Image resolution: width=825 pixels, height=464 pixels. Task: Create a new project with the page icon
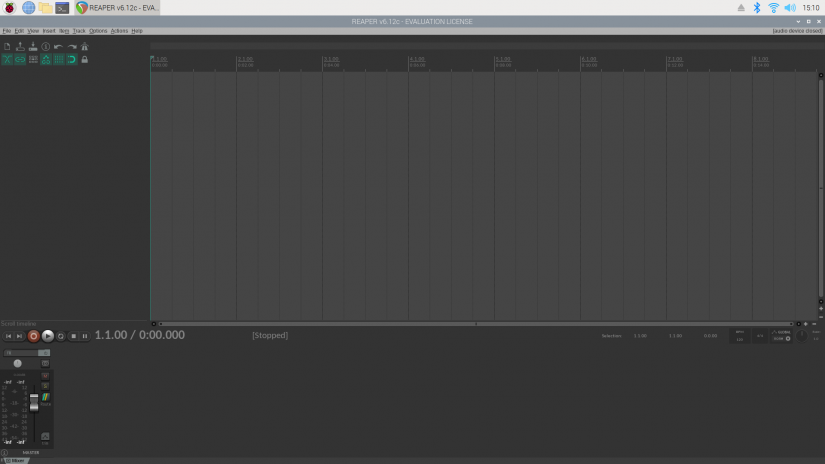[x=7, y=47]
